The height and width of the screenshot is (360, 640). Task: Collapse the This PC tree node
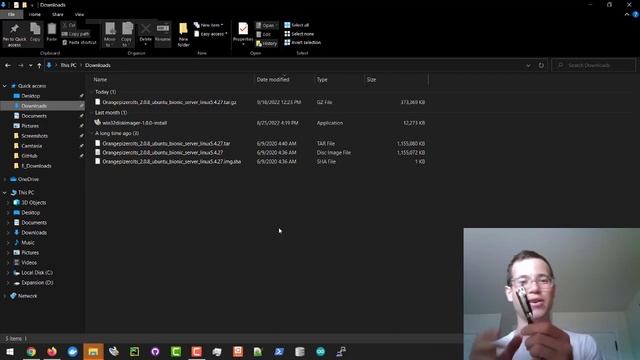coord(5,193)
